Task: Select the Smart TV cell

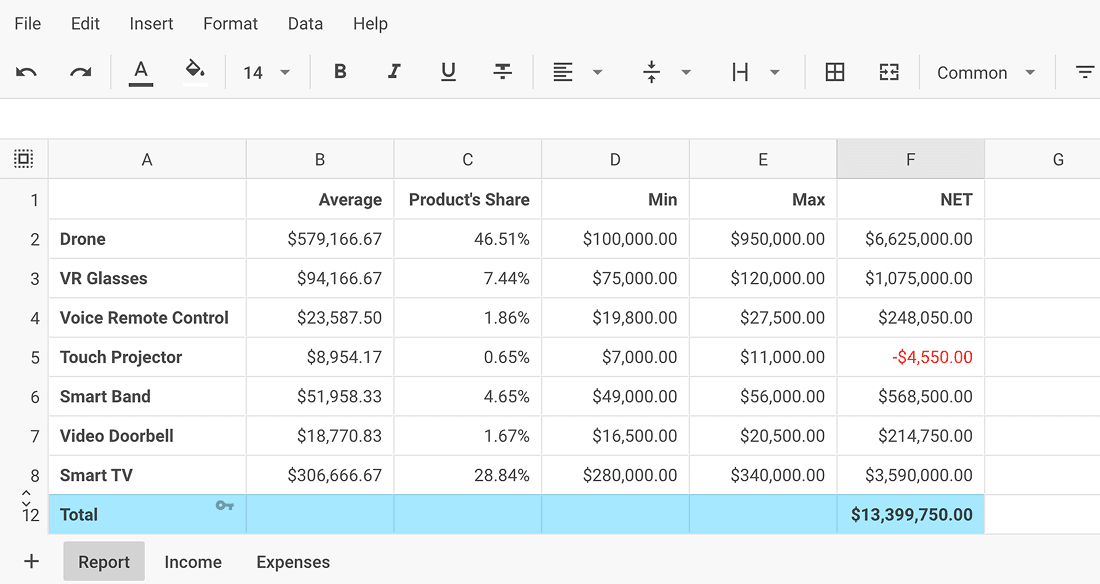Action: click(x=147, y=475)
